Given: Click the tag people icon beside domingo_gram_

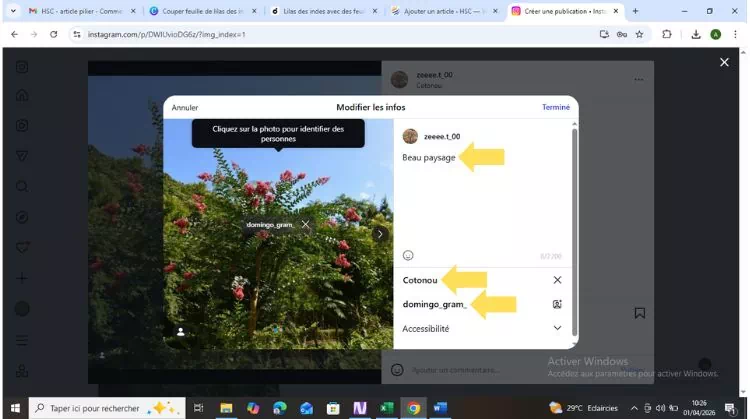Looking at the screenshot, I should [557, 304].
